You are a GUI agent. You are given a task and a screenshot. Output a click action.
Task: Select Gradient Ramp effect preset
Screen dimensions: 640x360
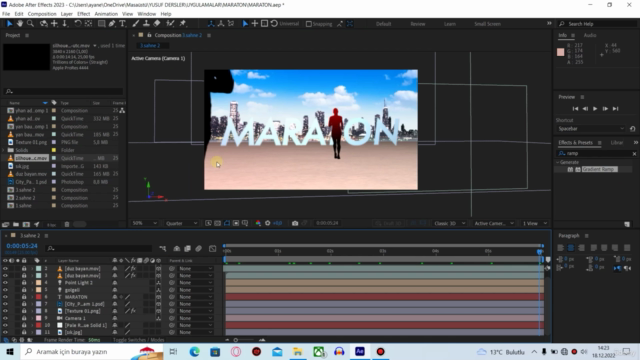click(599, 169)
